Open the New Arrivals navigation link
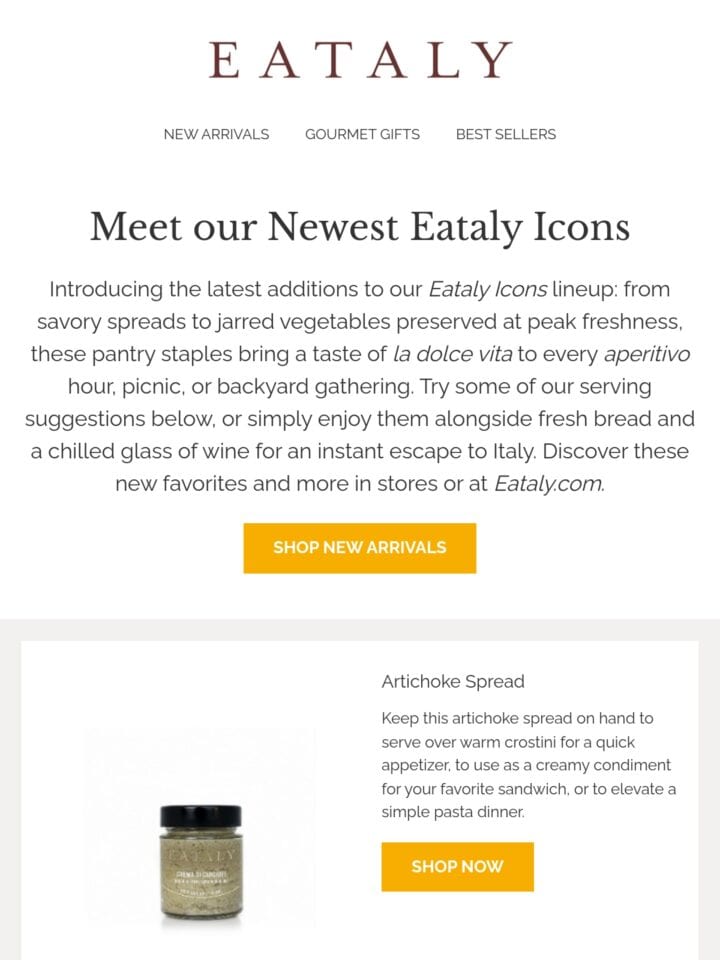 tap(216, 134)
